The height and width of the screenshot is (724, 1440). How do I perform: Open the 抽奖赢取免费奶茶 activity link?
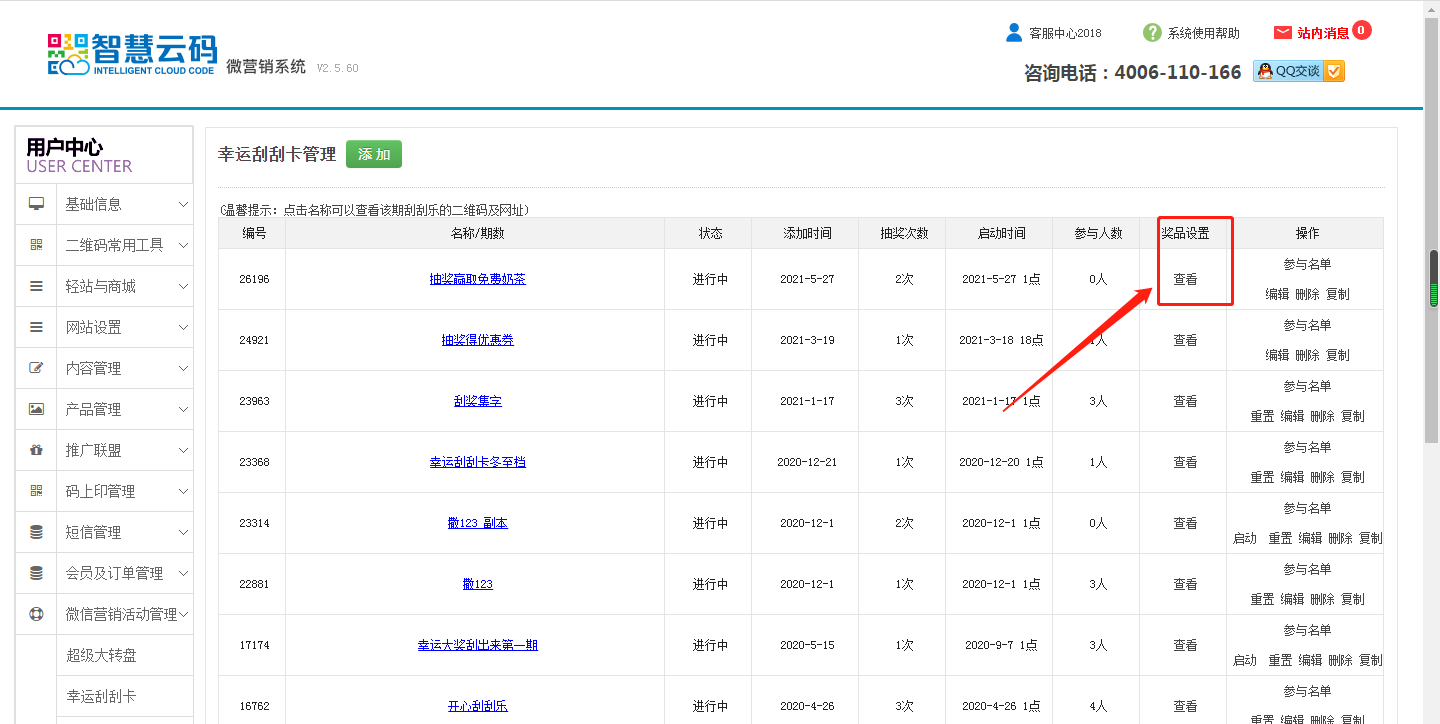tap(477, 279)
